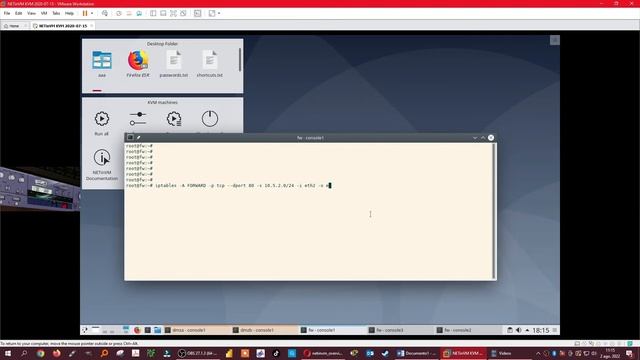Click the guest panel volume icon
This screenshot has height=360, width=640.
(x=518, y=330)
